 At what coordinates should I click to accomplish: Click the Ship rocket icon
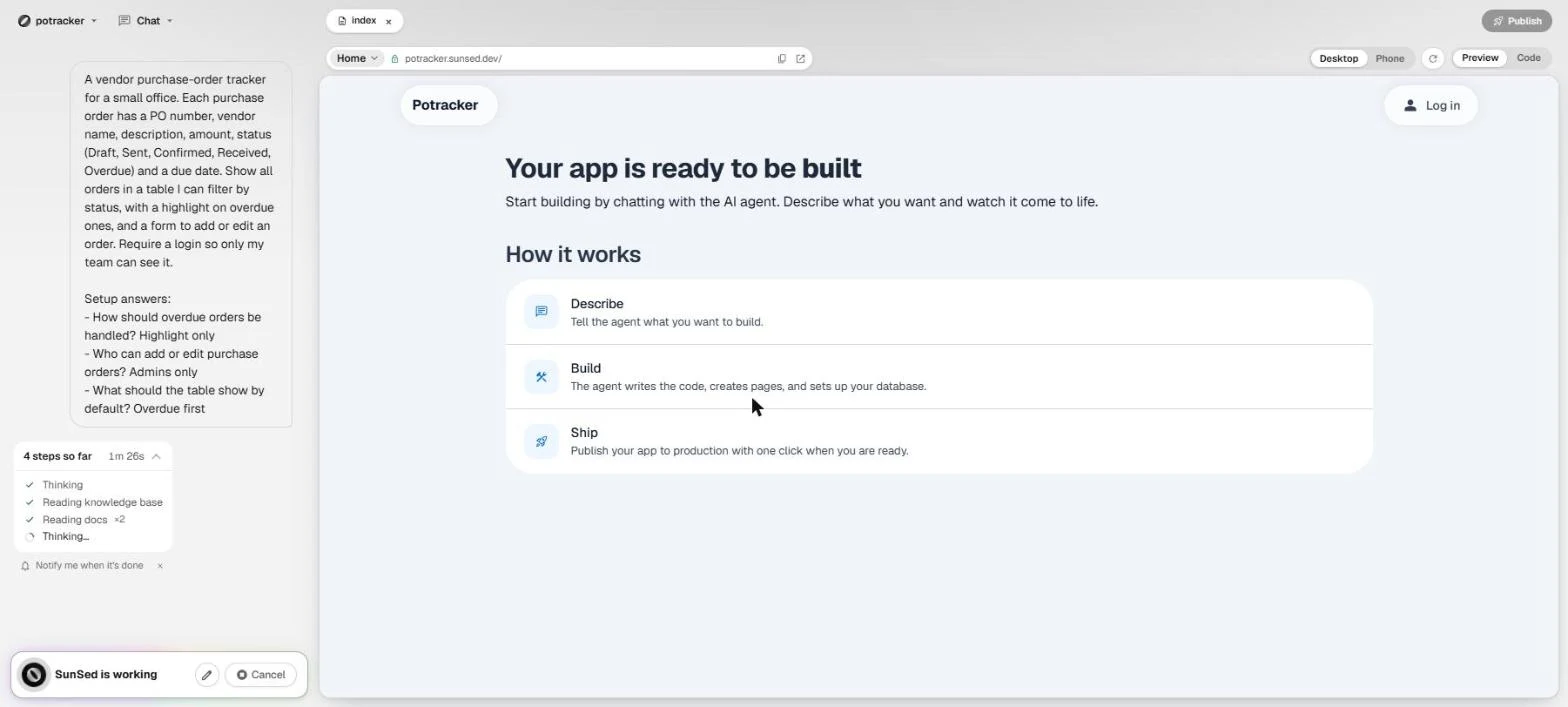(x=541, y=441)
